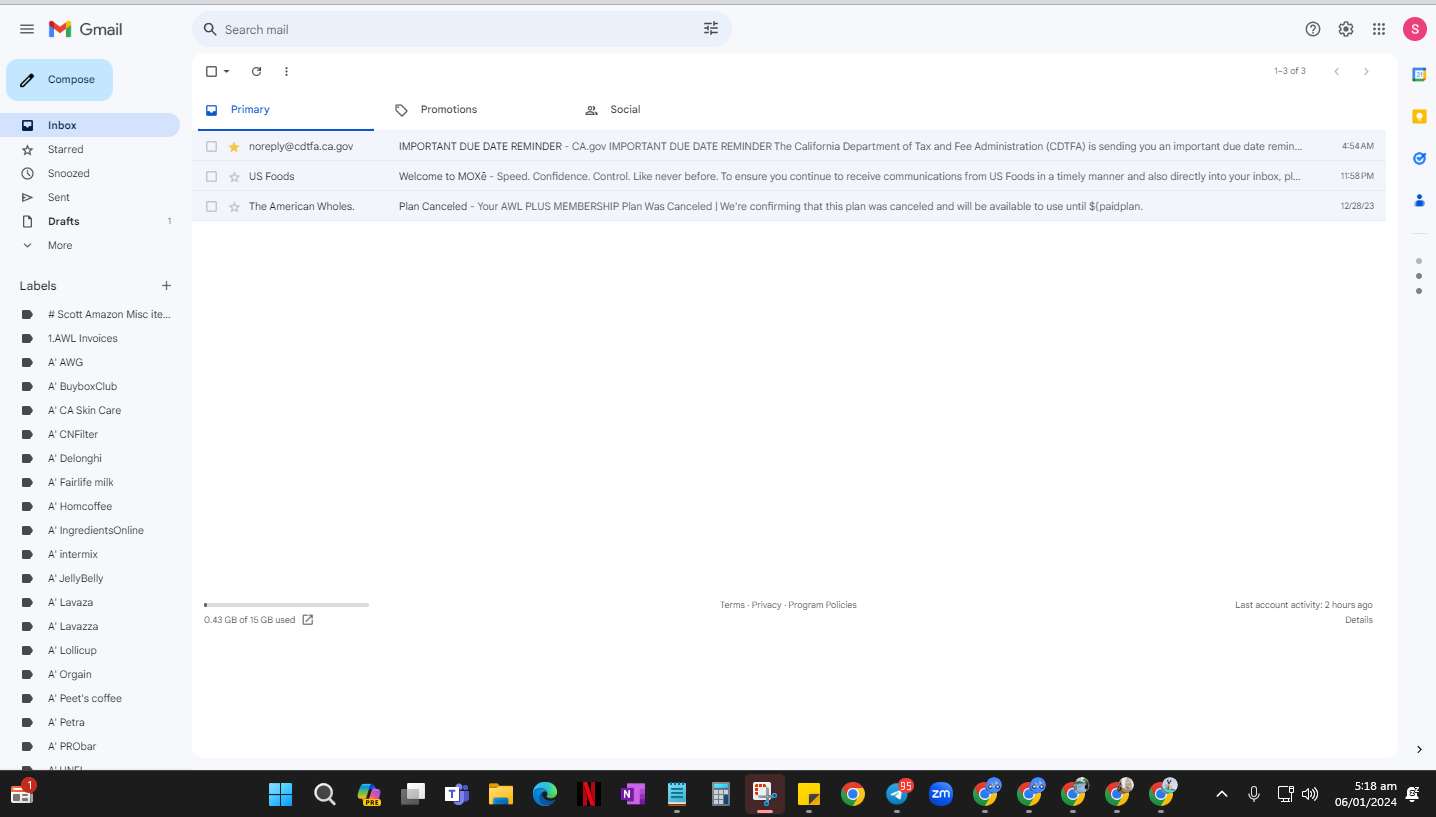Screen dimensions: 1436x817
Task: Open the Privacy link
Action: coord(767,605)
